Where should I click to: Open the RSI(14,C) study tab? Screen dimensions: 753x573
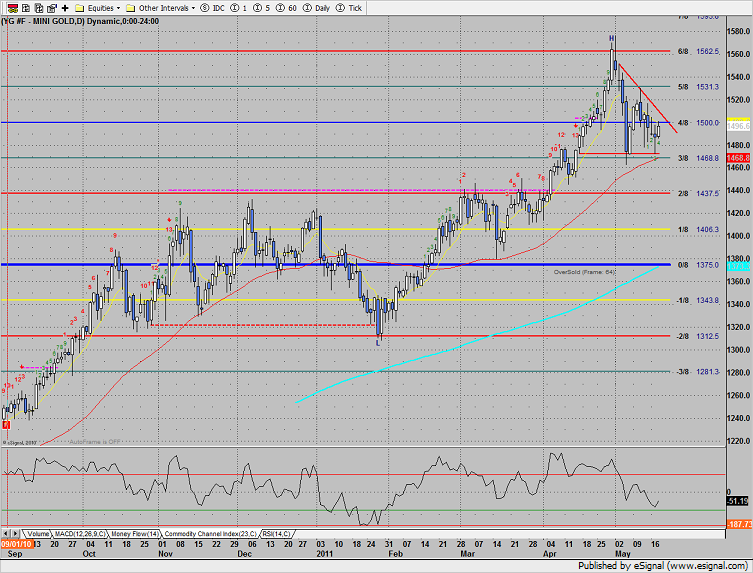[277, 534]
